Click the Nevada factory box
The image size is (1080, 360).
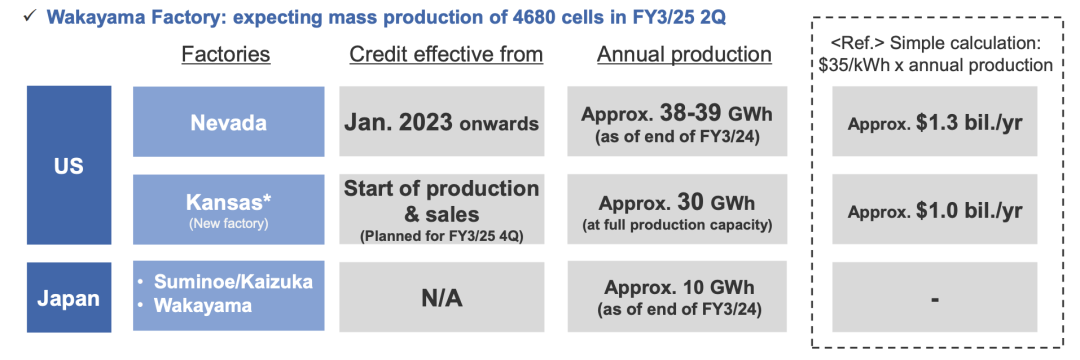tap(229, 122)
